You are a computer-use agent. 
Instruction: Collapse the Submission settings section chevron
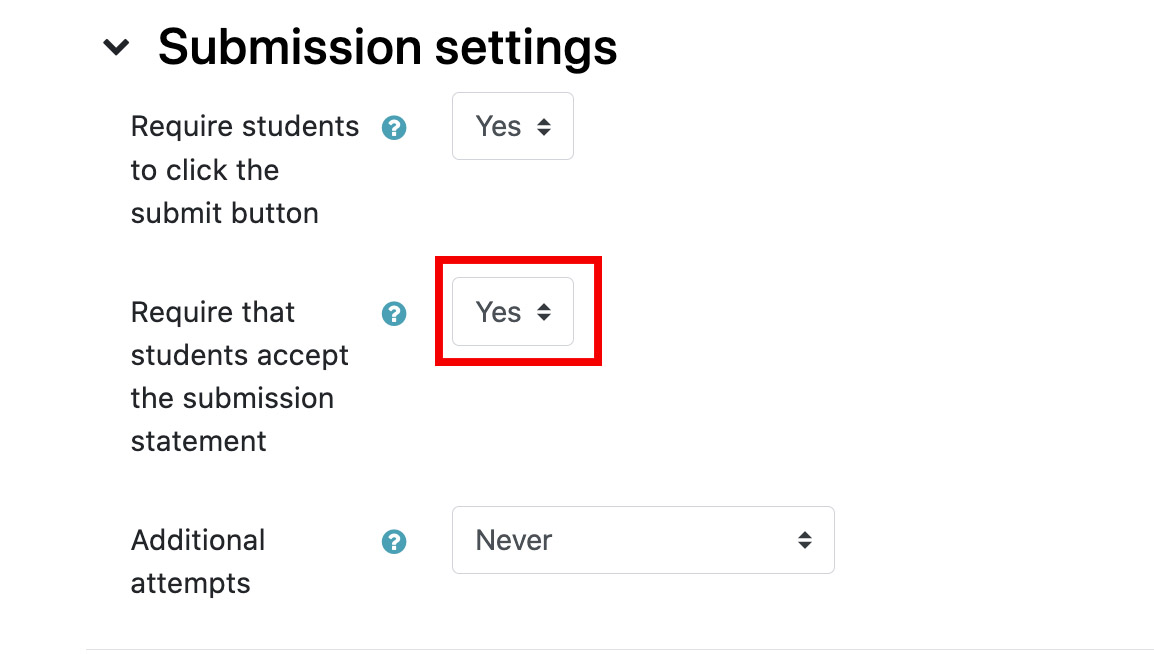click(x=117, y=47)
